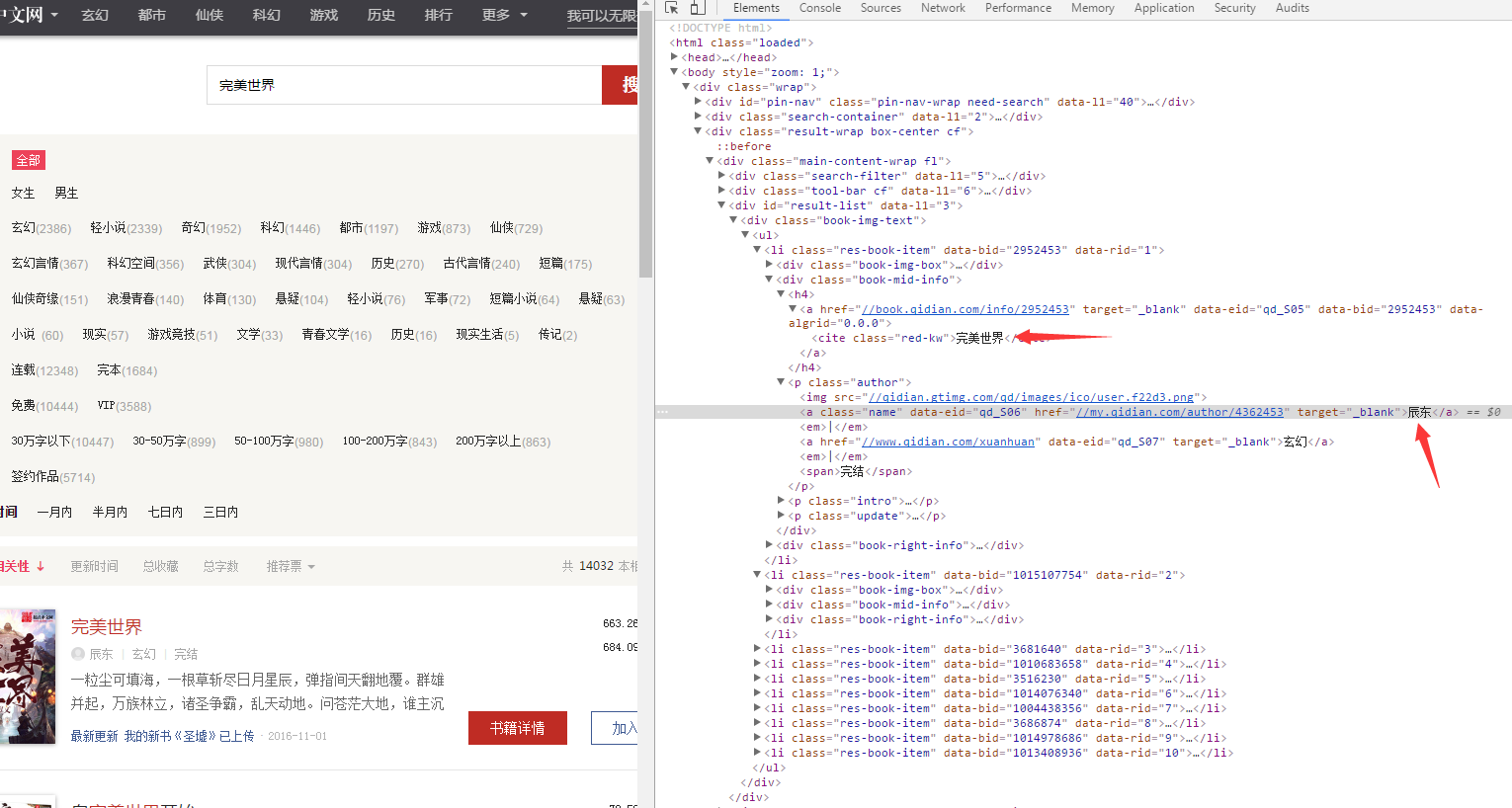1512x808 pixels.
Task: Open the Application tab
Action: coord(1164,8)
